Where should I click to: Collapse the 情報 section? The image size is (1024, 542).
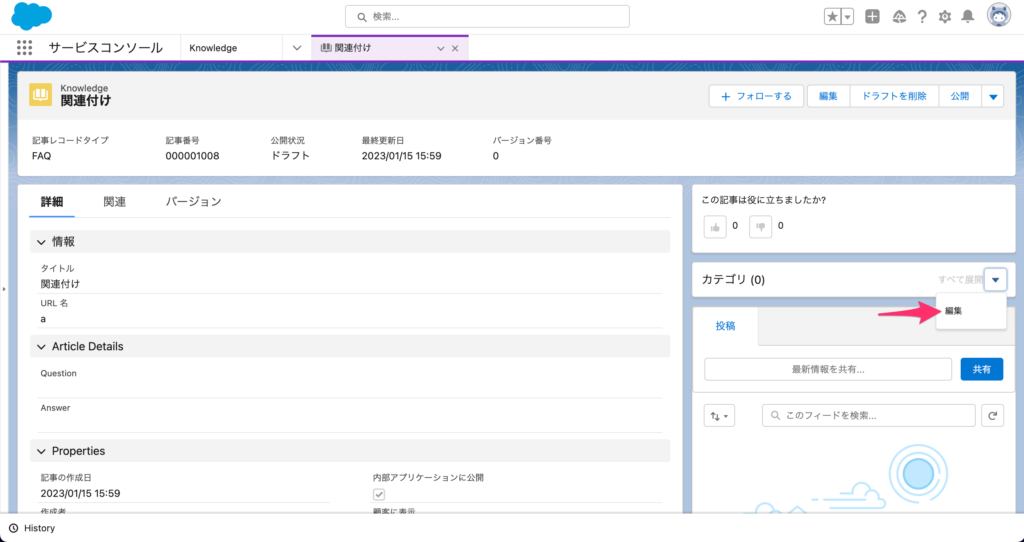41,242
